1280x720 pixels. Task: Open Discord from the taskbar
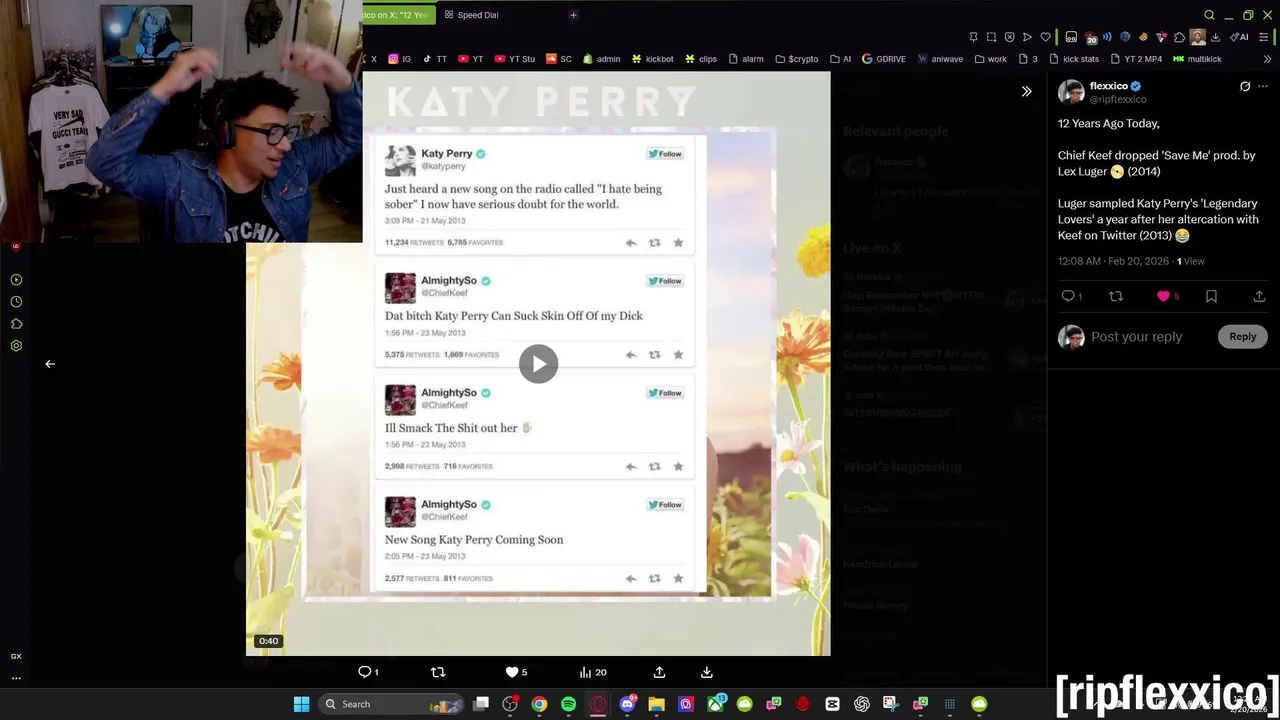pos(628,704)
